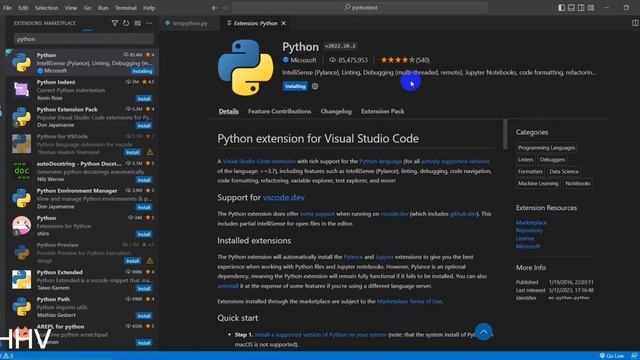
Task: Click the command center search bar
Action: pos(360,7)
